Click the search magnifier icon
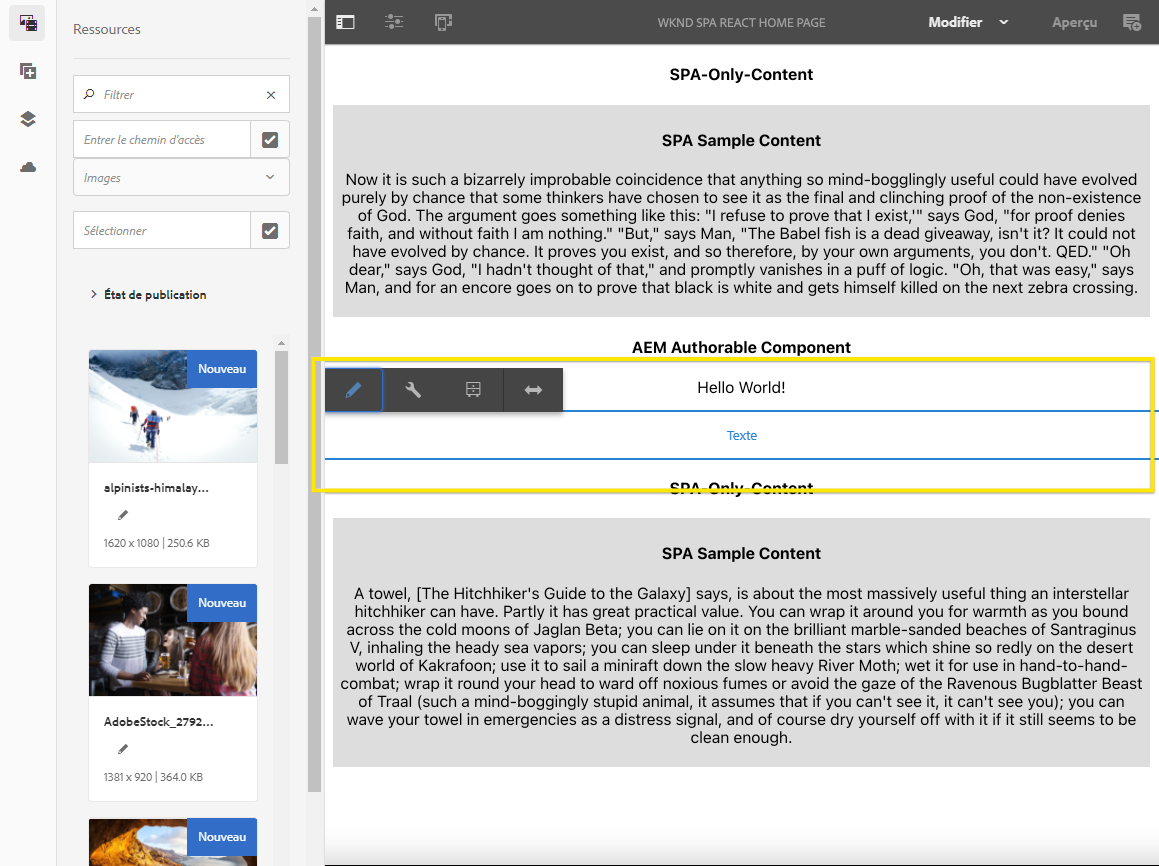This screenshot has width=1159, height=866. (89, 94)
